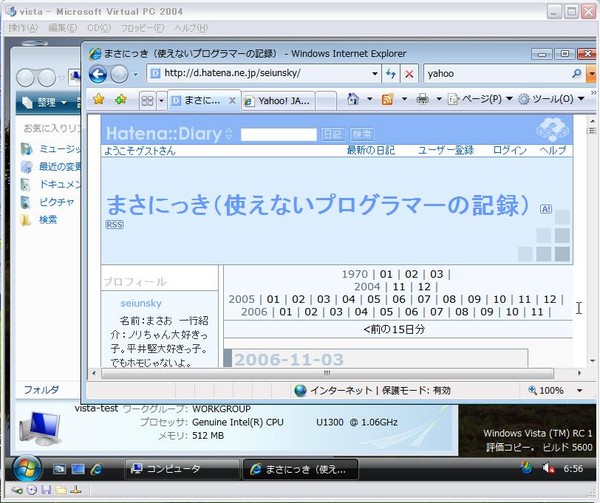Open Favorites Center star icon
600x503 pixels.
[x=99, y=100]
